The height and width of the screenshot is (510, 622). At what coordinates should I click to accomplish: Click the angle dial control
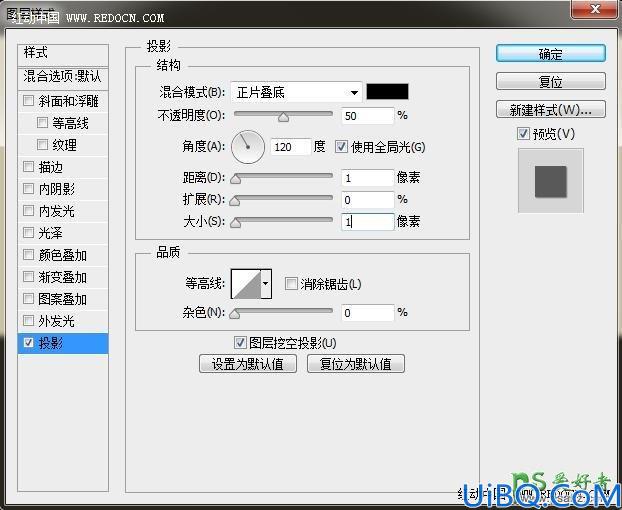click(248, 147)
